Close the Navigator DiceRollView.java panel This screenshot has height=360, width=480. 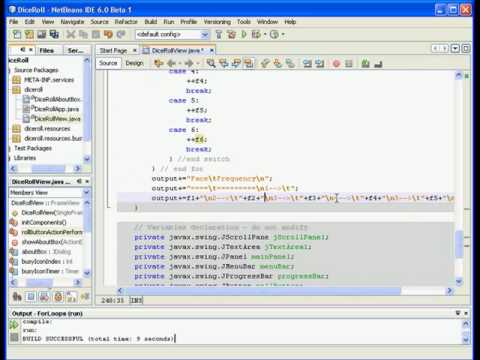tap(87, 181)
